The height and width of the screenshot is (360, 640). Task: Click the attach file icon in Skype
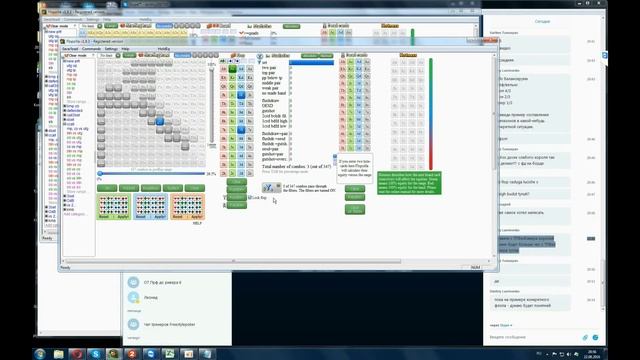click(x=585, y=337)
